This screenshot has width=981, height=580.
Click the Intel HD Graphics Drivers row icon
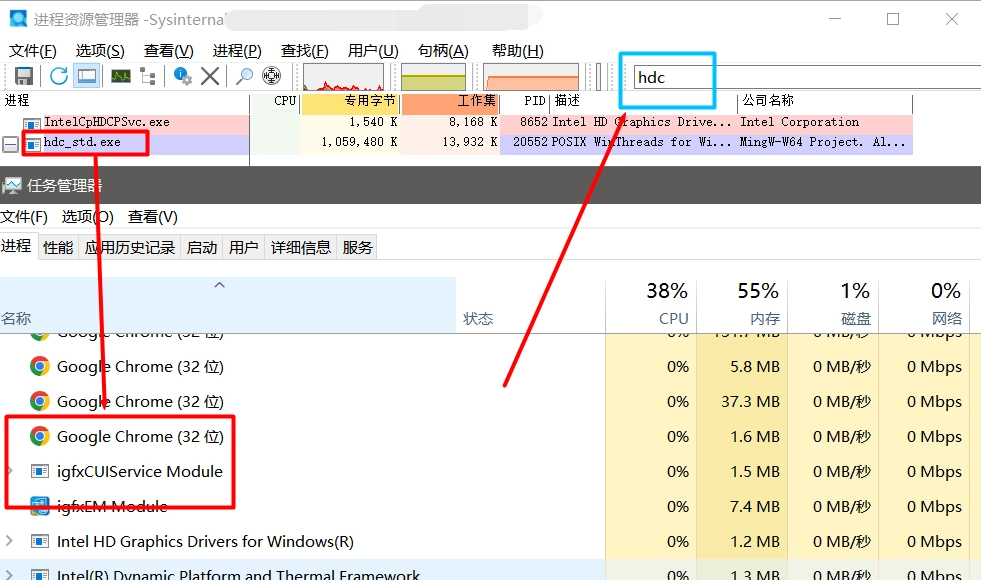point(39,541)
